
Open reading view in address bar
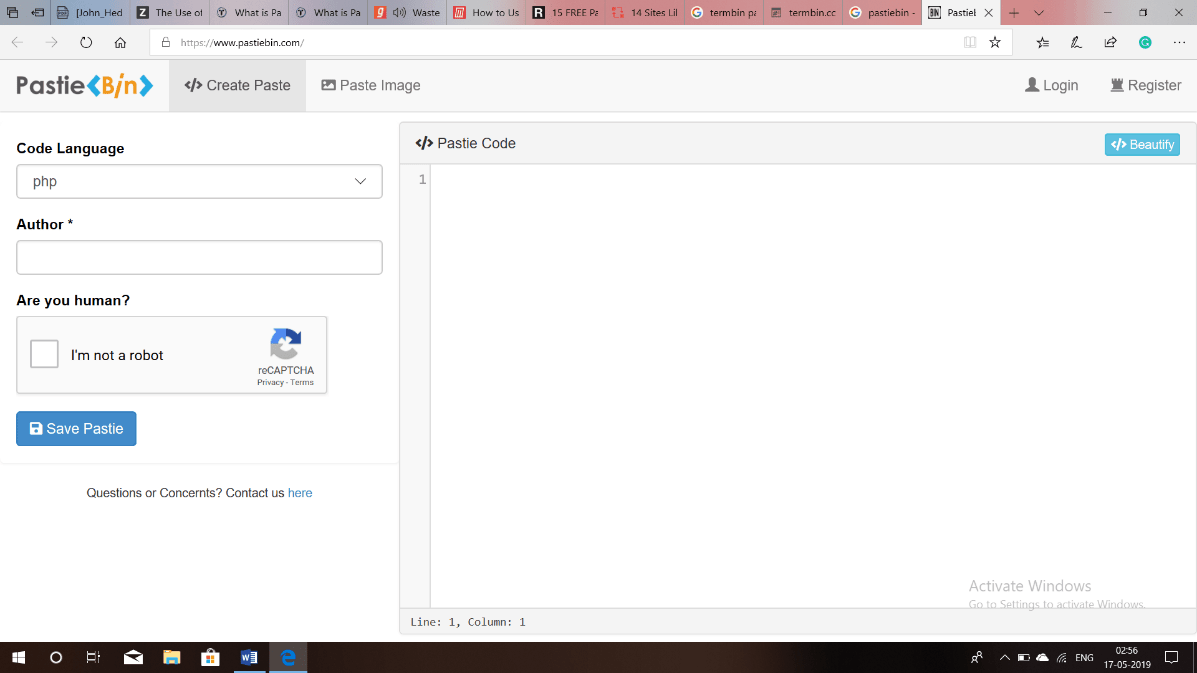pos(969,43)
